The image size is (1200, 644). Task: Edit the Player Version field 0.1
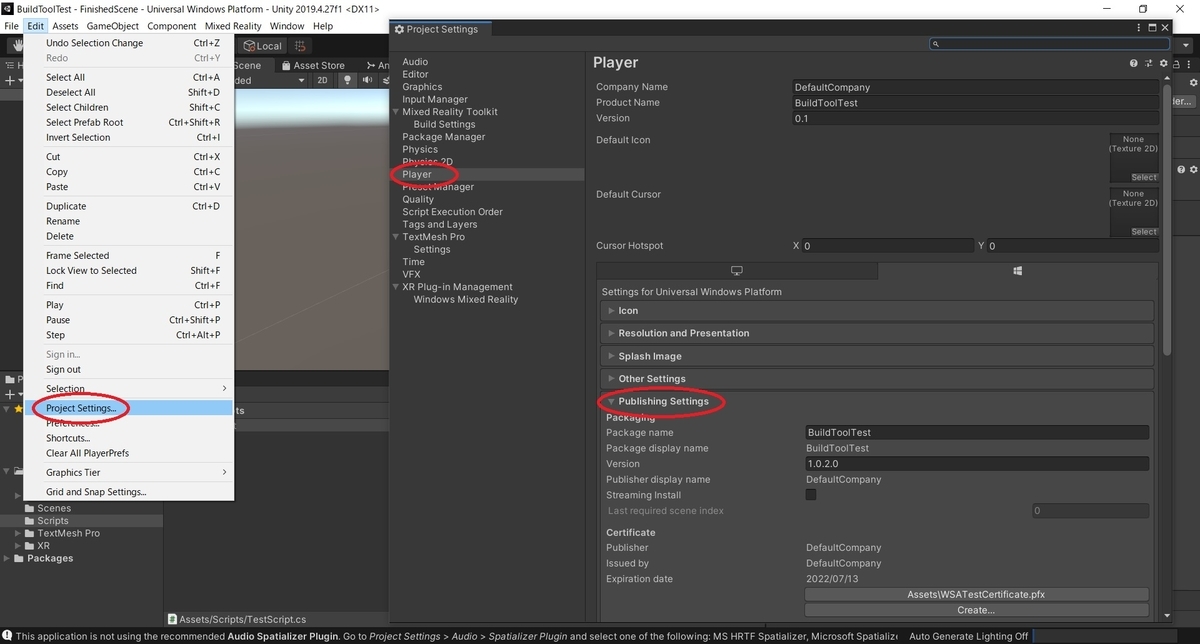click(975, 118)
